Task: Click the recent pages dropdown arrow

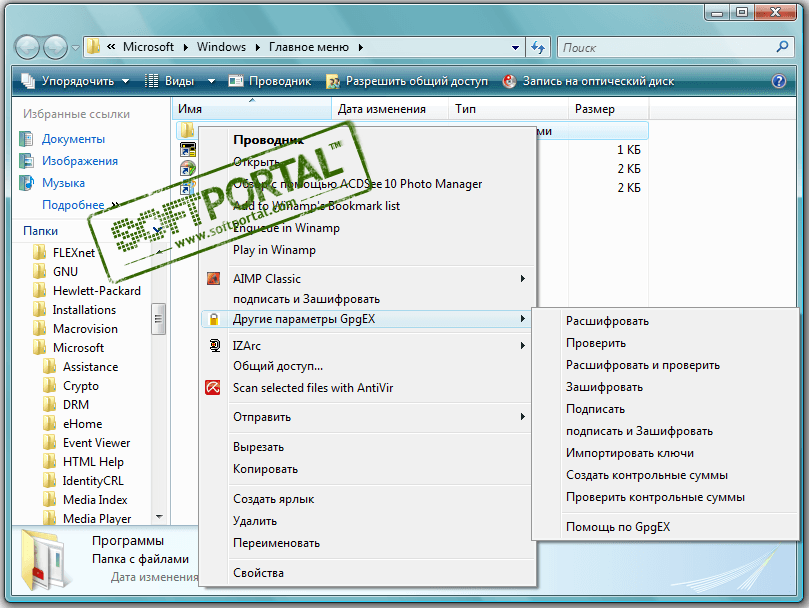Action: pos(75,48)
